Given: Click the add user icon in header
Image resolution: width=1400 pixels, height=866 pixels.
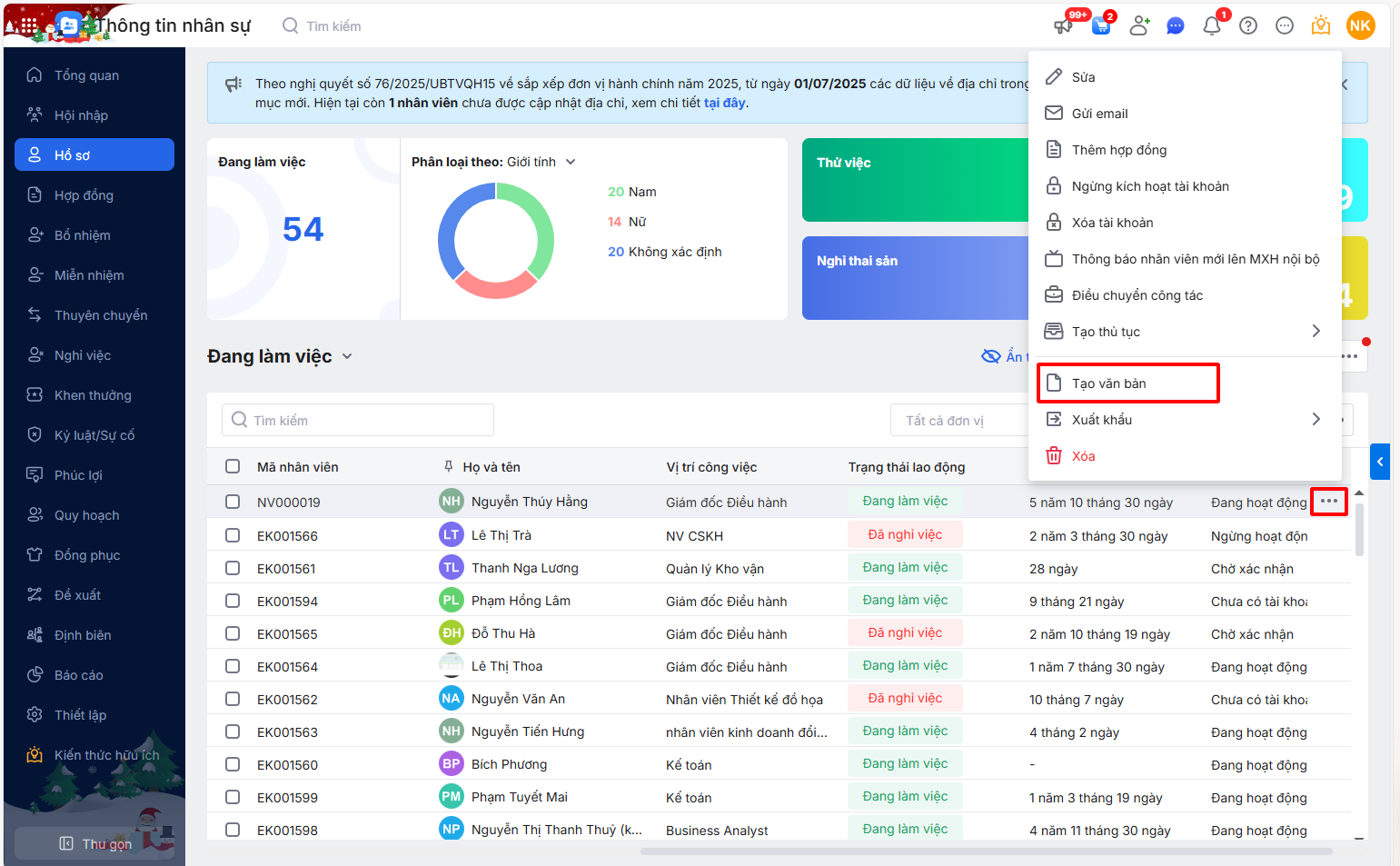Looking at the screenshot, I should coord(1138,26).
